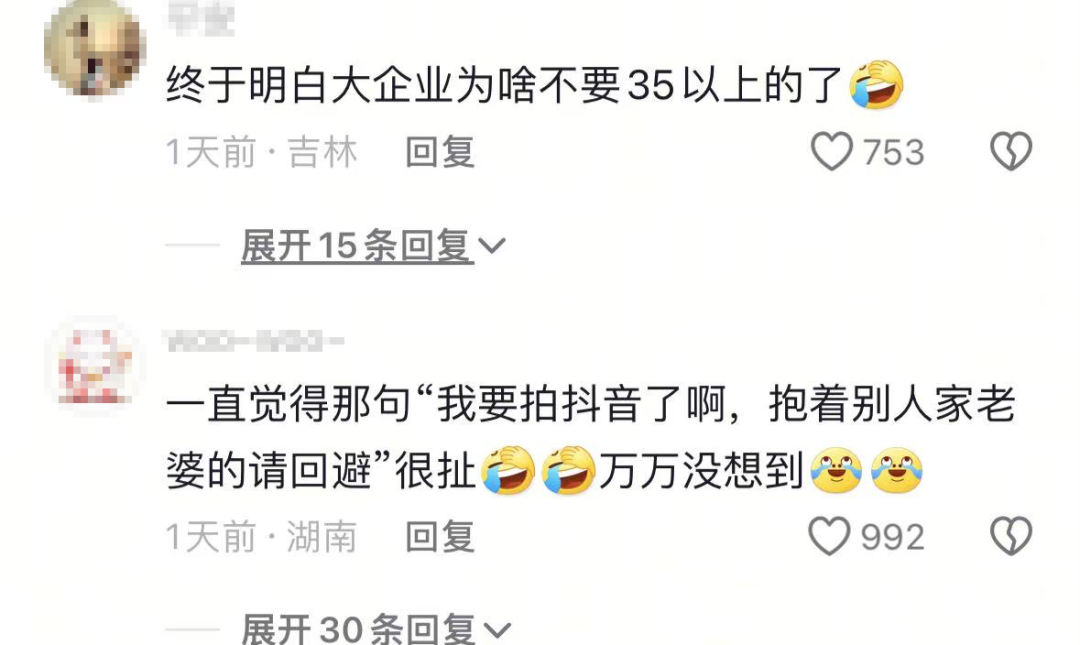Expand 展开15条回复 link
1080x645 pixels.
point(357,245)
